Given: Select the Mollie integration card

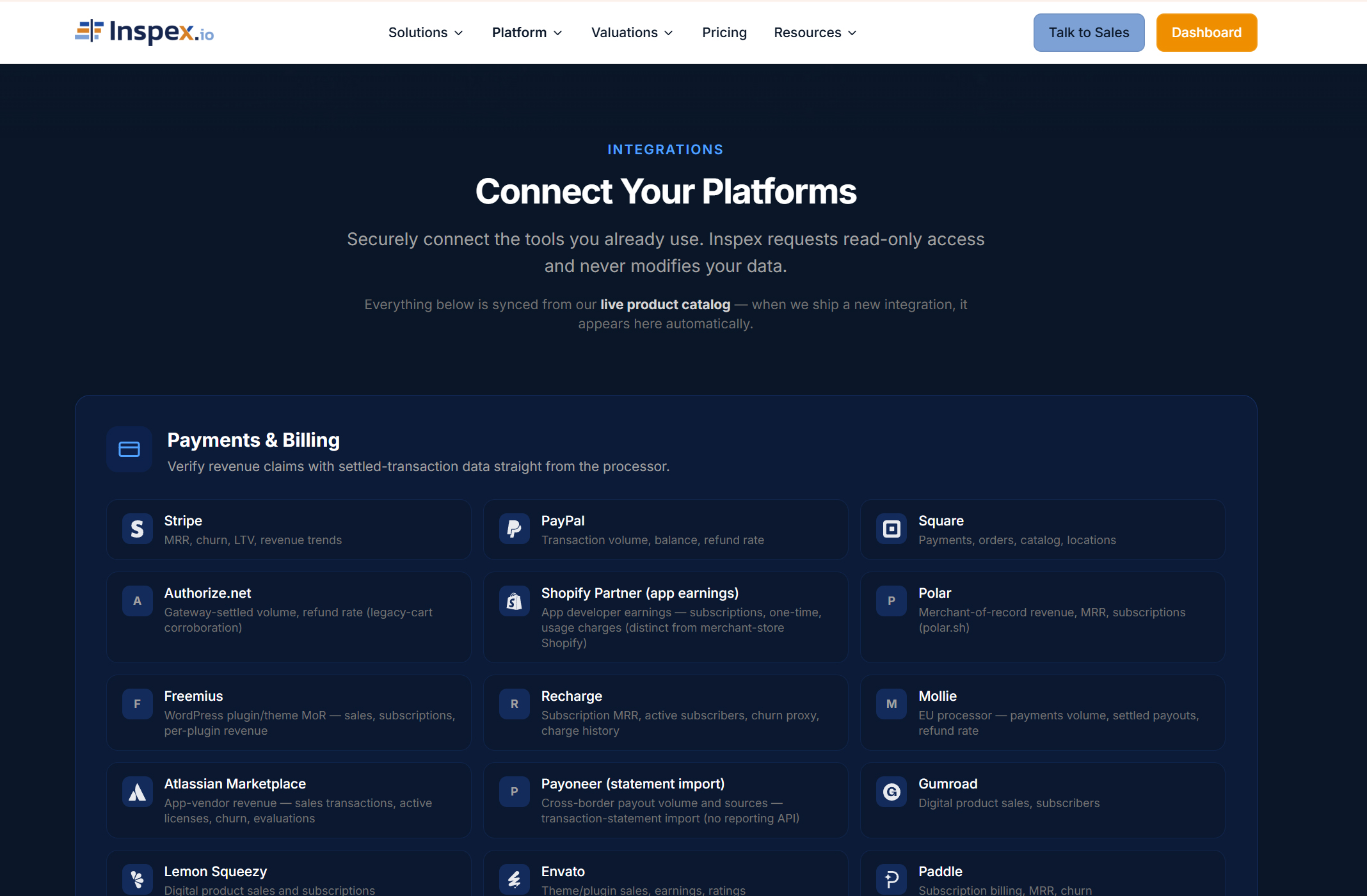Looking at the screenshot, I should 1043,712.
